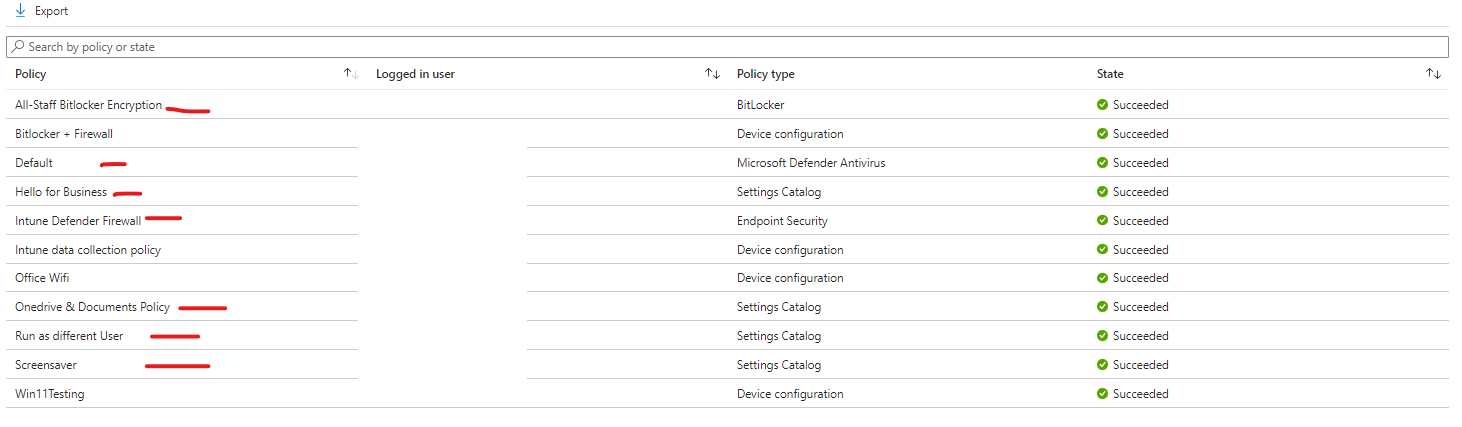Image resolution: width=1462 pixels, height=427 pixels.
Task: Sort by Policy column arrows
Action: pos(351,74)
